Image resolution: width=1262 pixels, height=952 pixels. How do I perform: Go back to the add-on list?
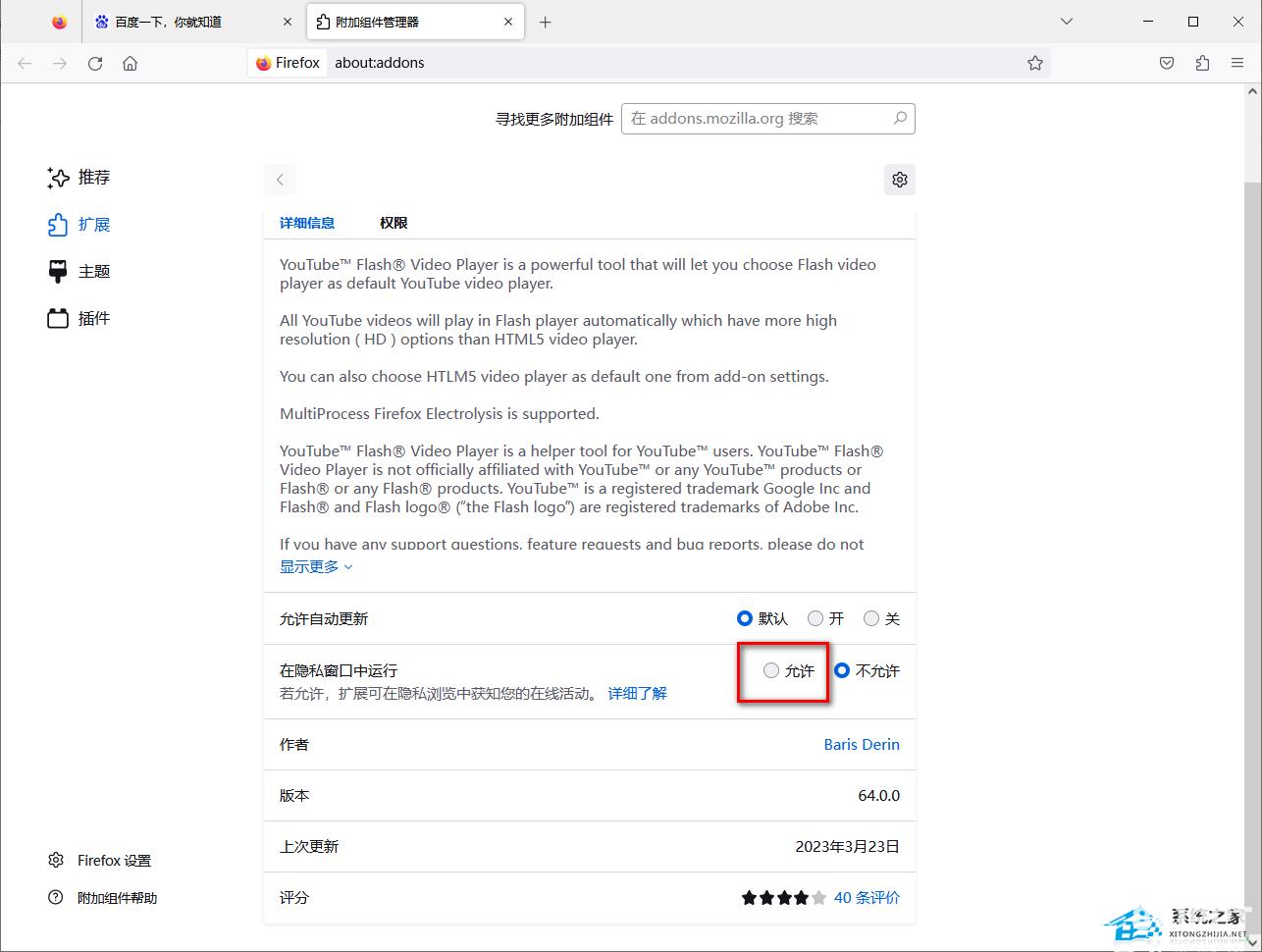280,180
